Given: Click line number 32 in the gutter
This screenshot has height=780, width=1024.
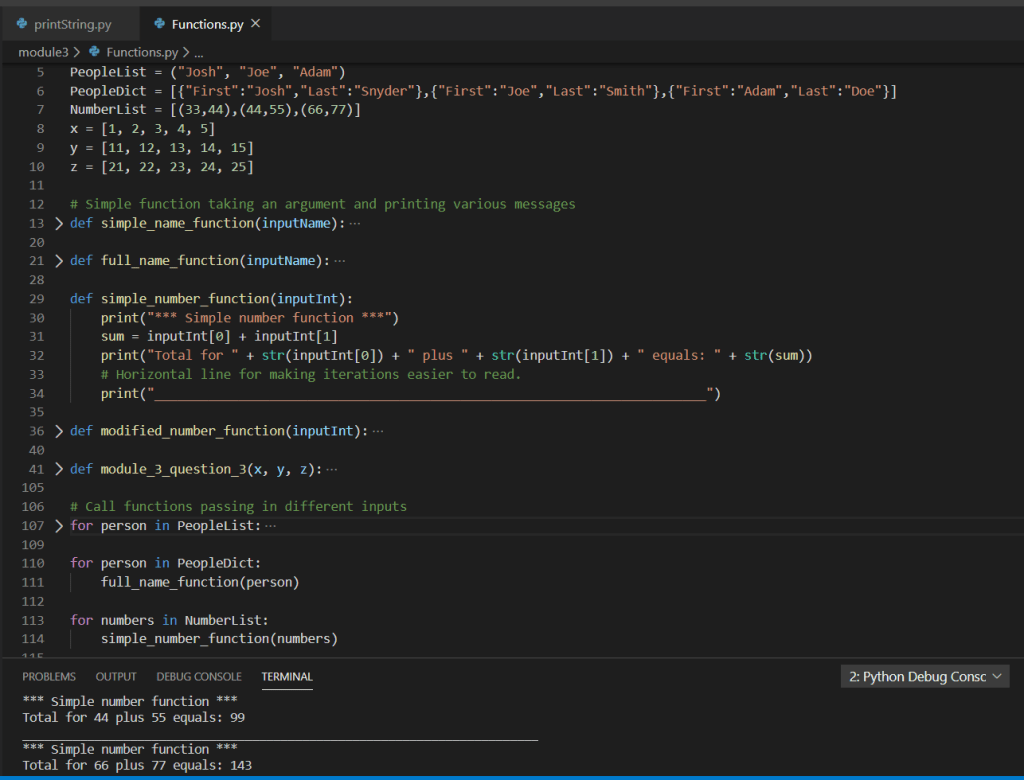Looking at the screenshot, I should (36, 356).
